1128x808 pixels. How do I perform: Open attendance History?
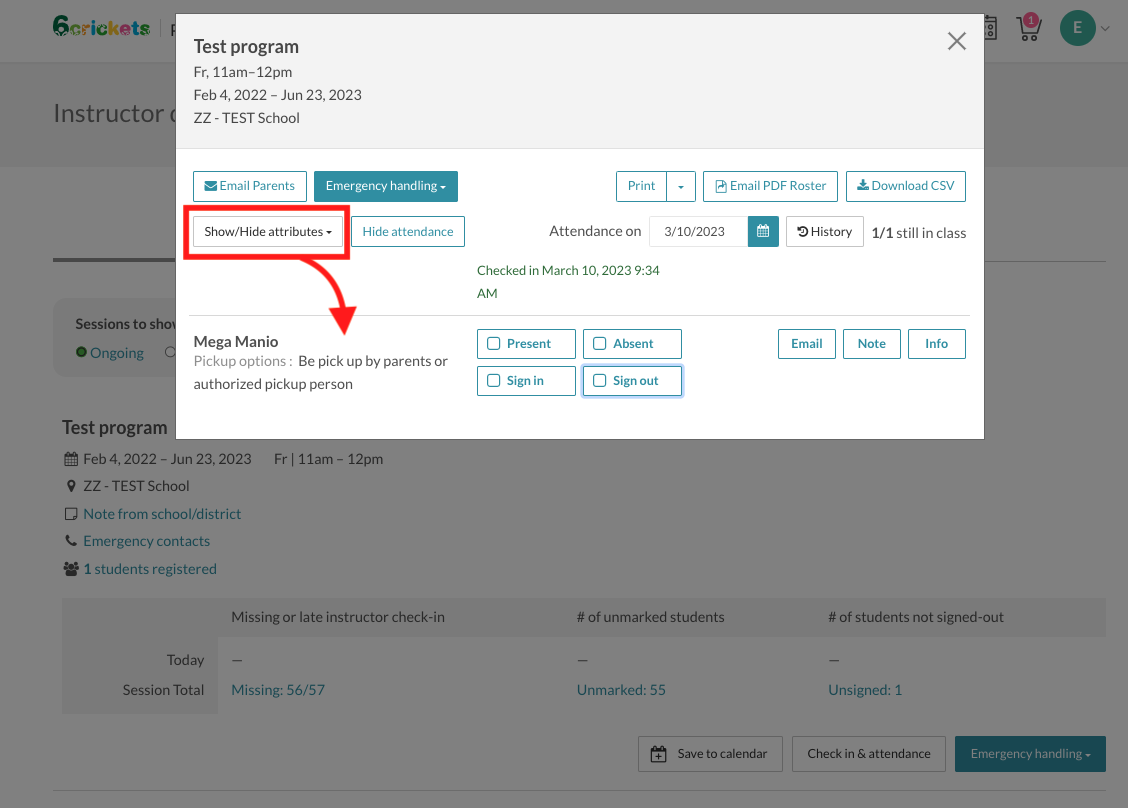(824, 231)
